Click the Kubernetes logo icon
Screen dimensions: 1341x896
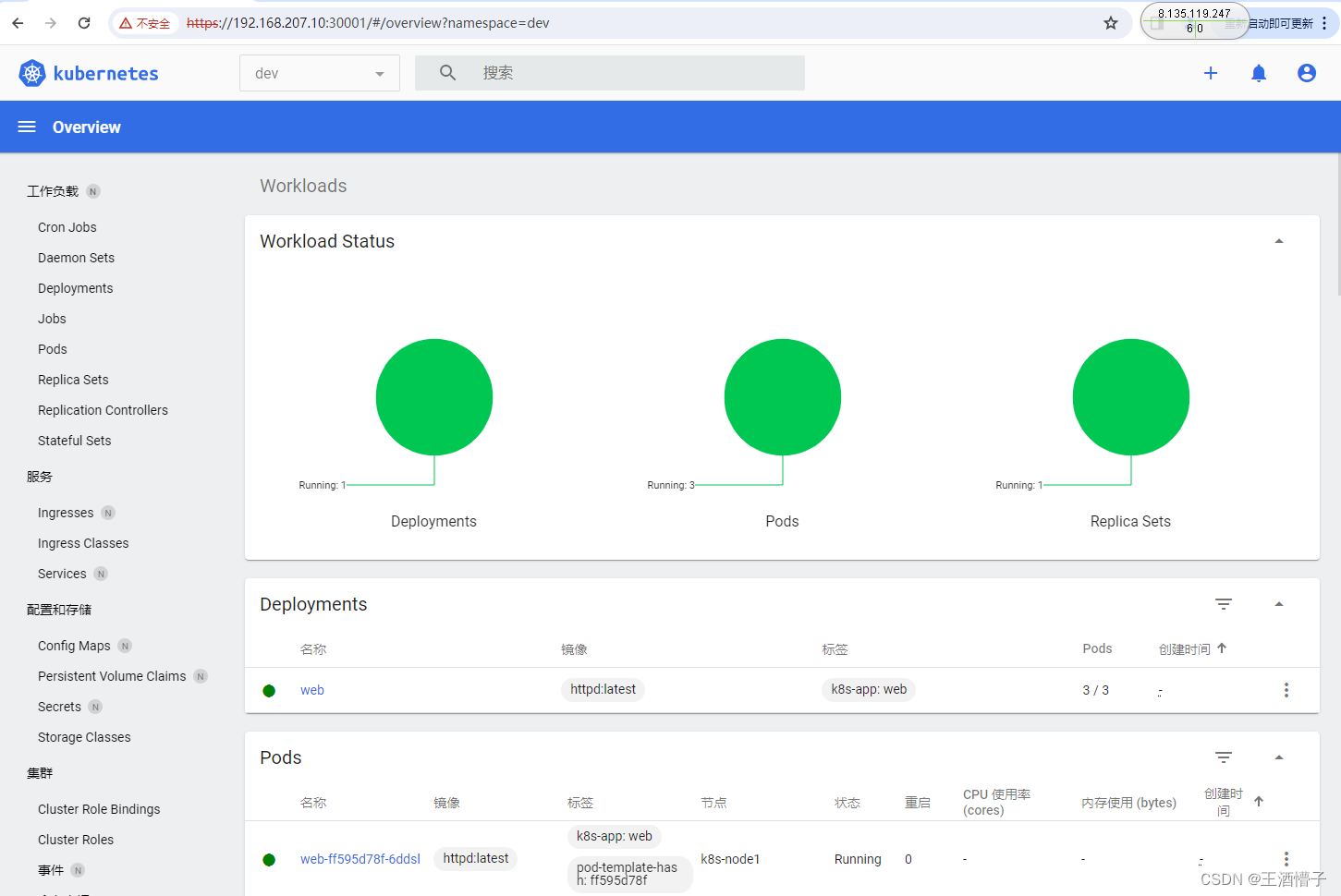click(32, 73)
